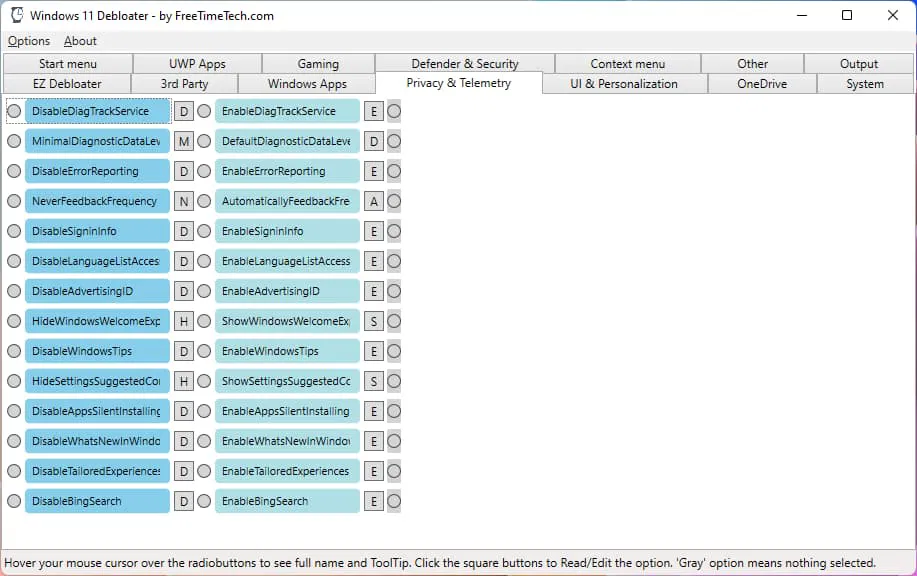Open the UI & Personalization tab
The width and height of the screenshot is (917, 576).
click(624, 84)
